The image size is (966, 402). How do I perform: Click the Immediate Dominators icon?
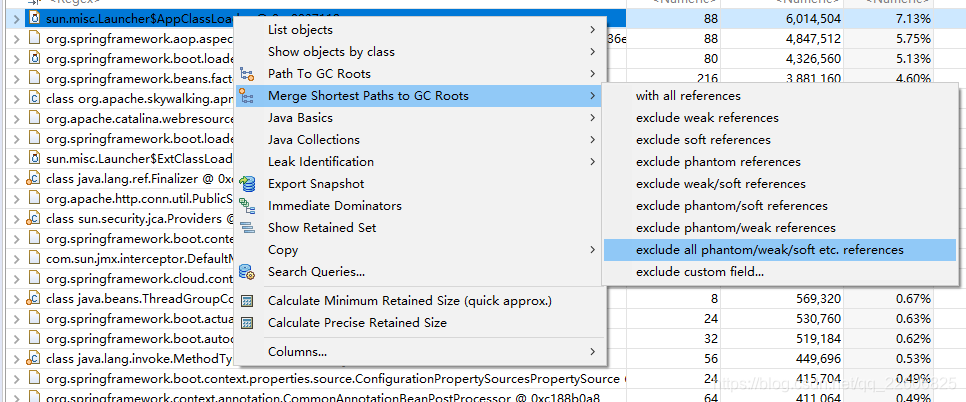[246, 206]
